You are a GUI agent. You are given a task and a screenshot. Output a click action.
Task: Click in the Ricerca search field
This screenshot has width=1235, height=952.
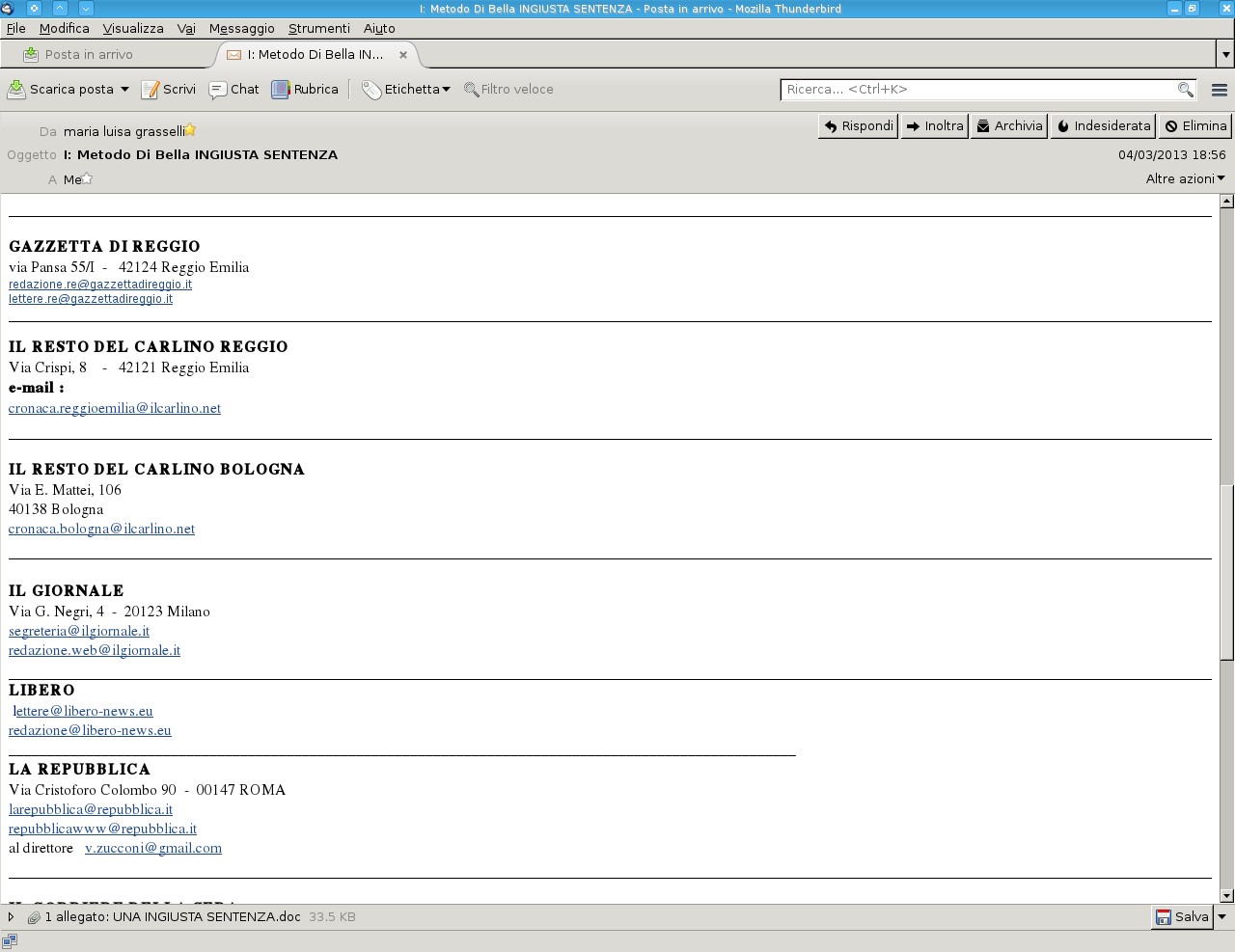[974, 90]
